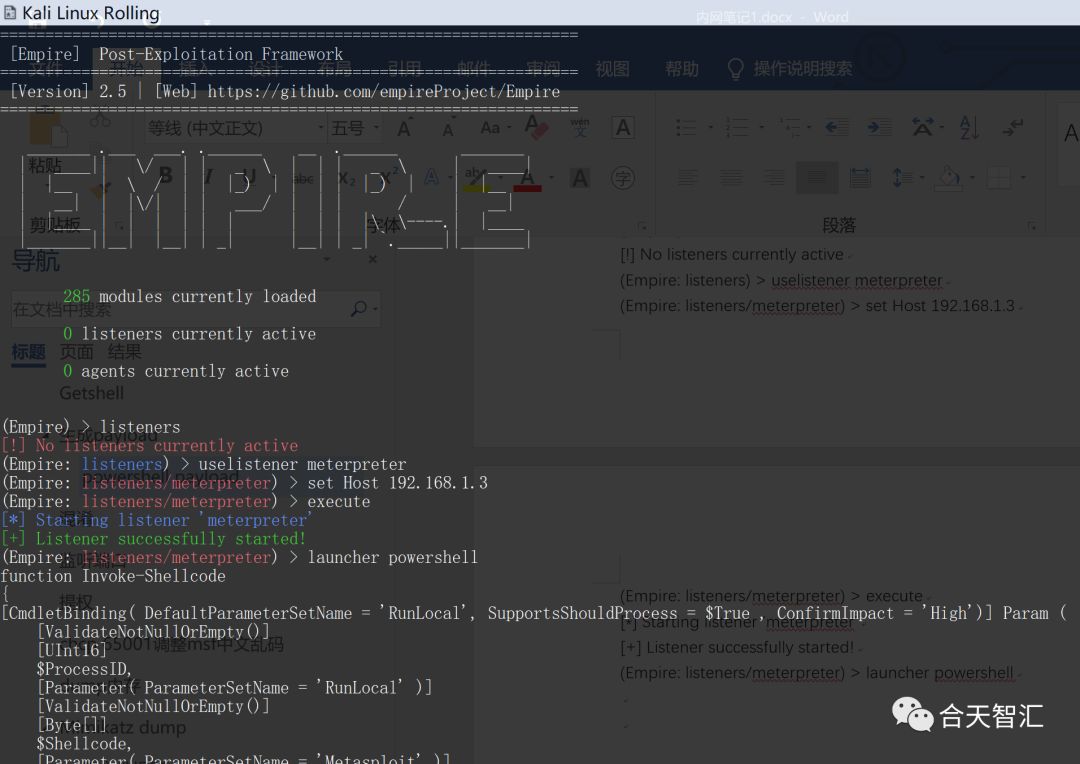This screenshot has height=764, width=1080.
Task: Toggle superscript x² in Word
Action: (390, 176)
